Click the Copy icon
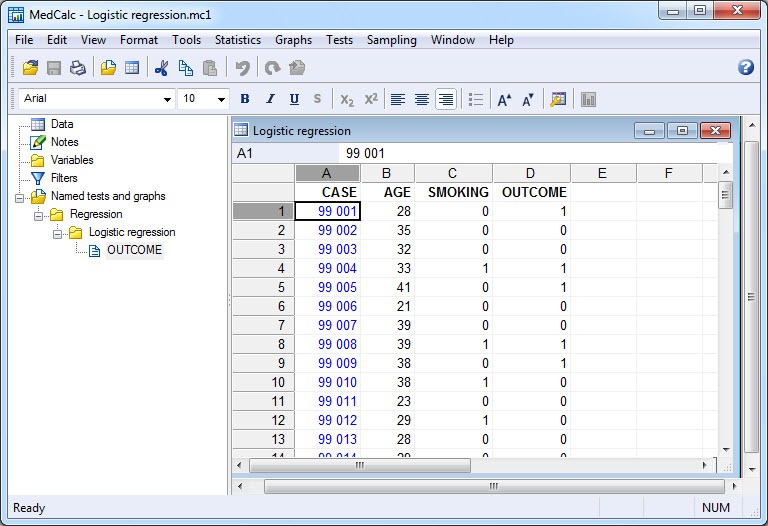This screenshot has height=526, width=768. 186,68
